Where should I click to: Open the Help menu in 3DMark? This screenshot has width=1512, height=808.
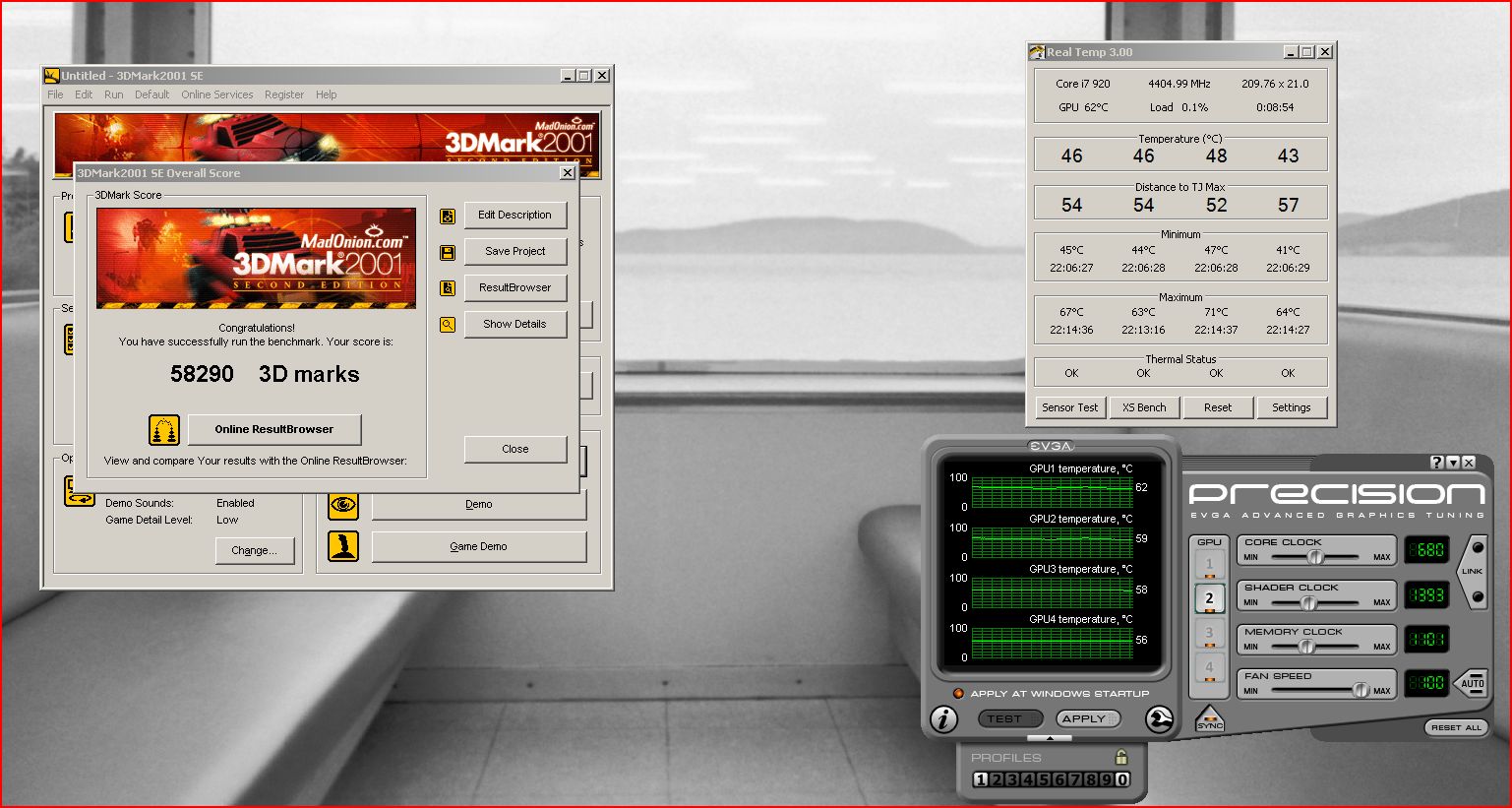[327, 95]
